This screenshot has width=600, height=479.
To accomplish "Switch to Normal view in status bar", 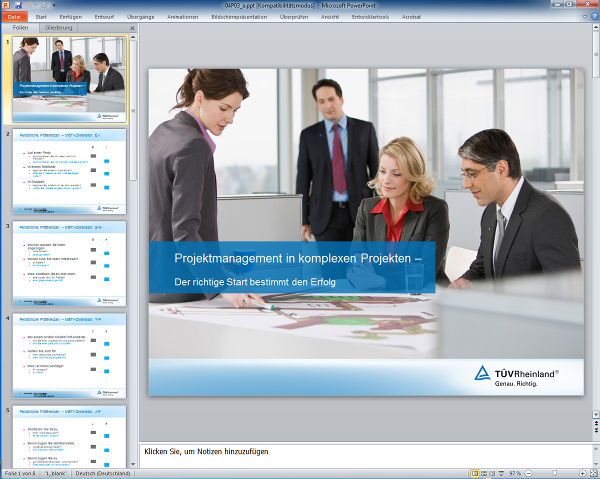I will pyautogui.click(x=474, y=472).
